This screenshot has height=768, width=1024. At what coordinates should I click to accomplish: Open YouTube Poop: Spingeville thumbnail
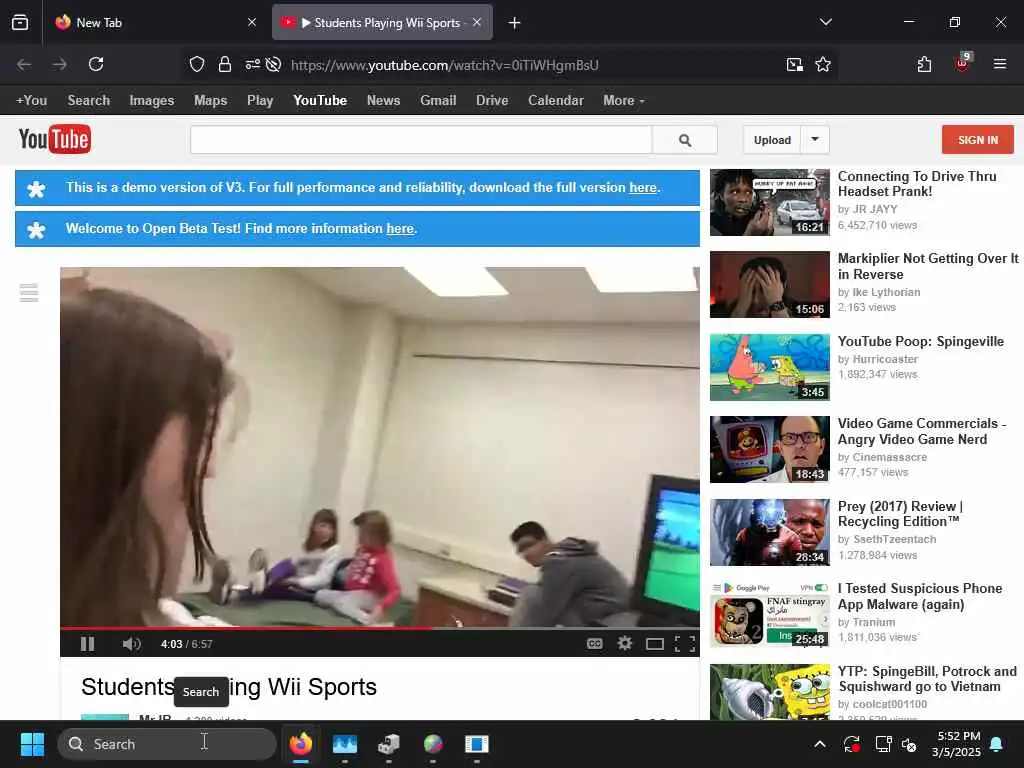click(x=770, y=367)
